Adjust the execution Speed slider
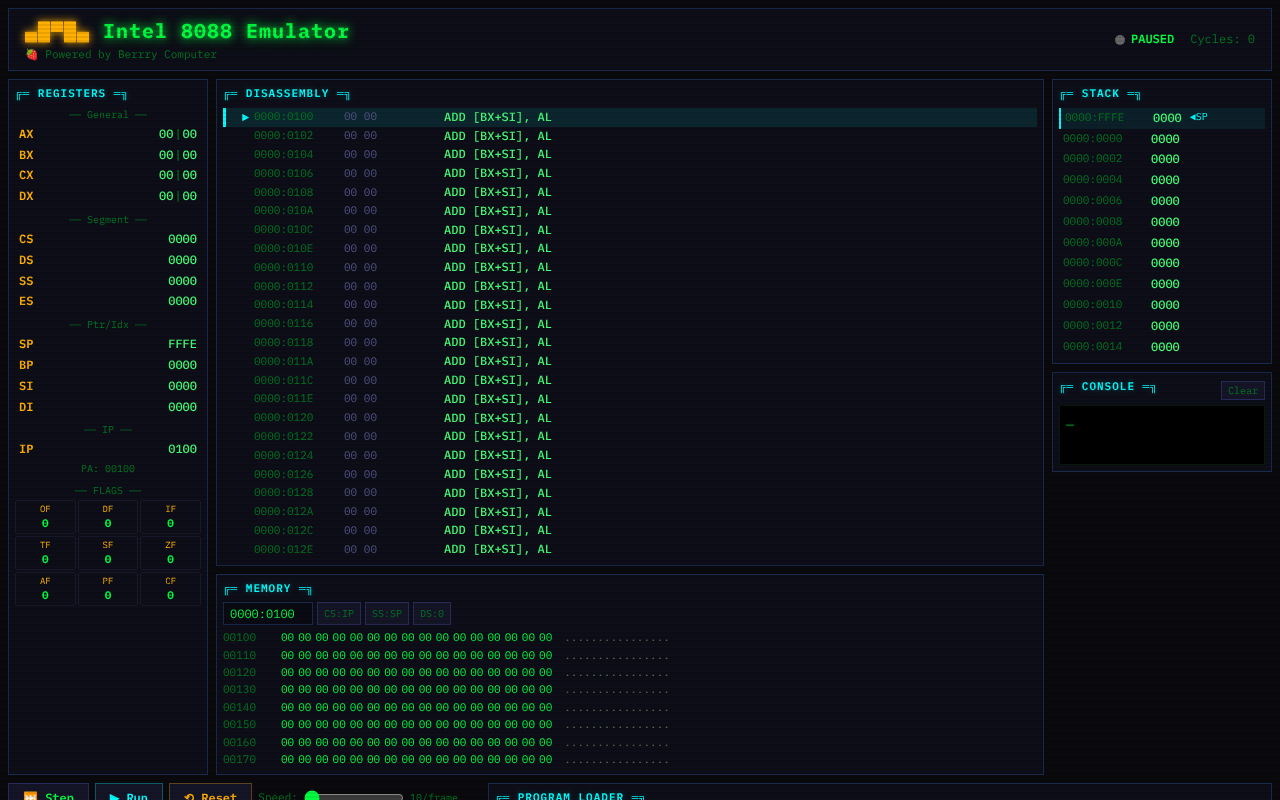 point(354,797)
